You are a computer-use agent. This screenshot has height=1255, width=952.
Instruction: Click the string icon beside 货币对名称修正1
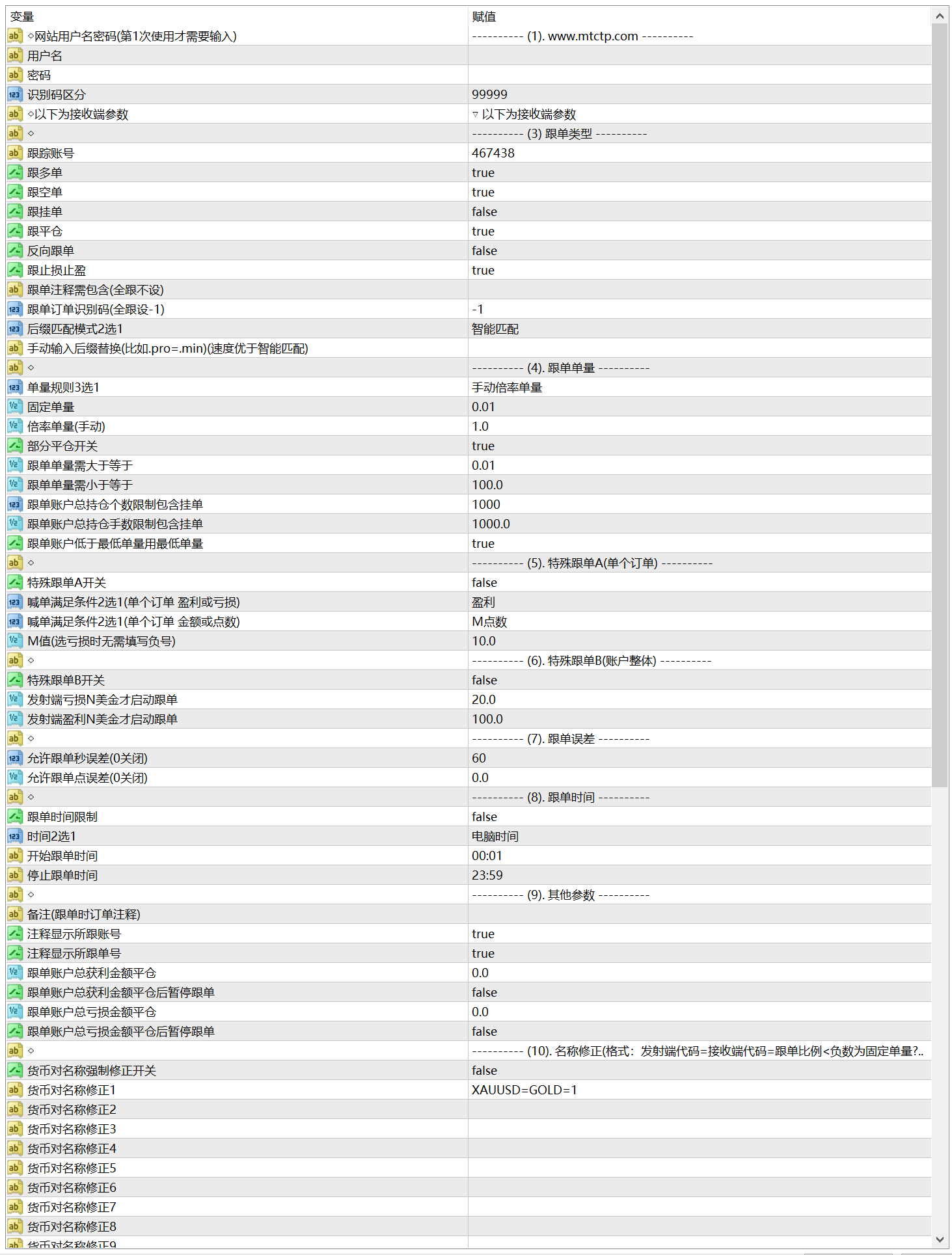point(14,1090)
